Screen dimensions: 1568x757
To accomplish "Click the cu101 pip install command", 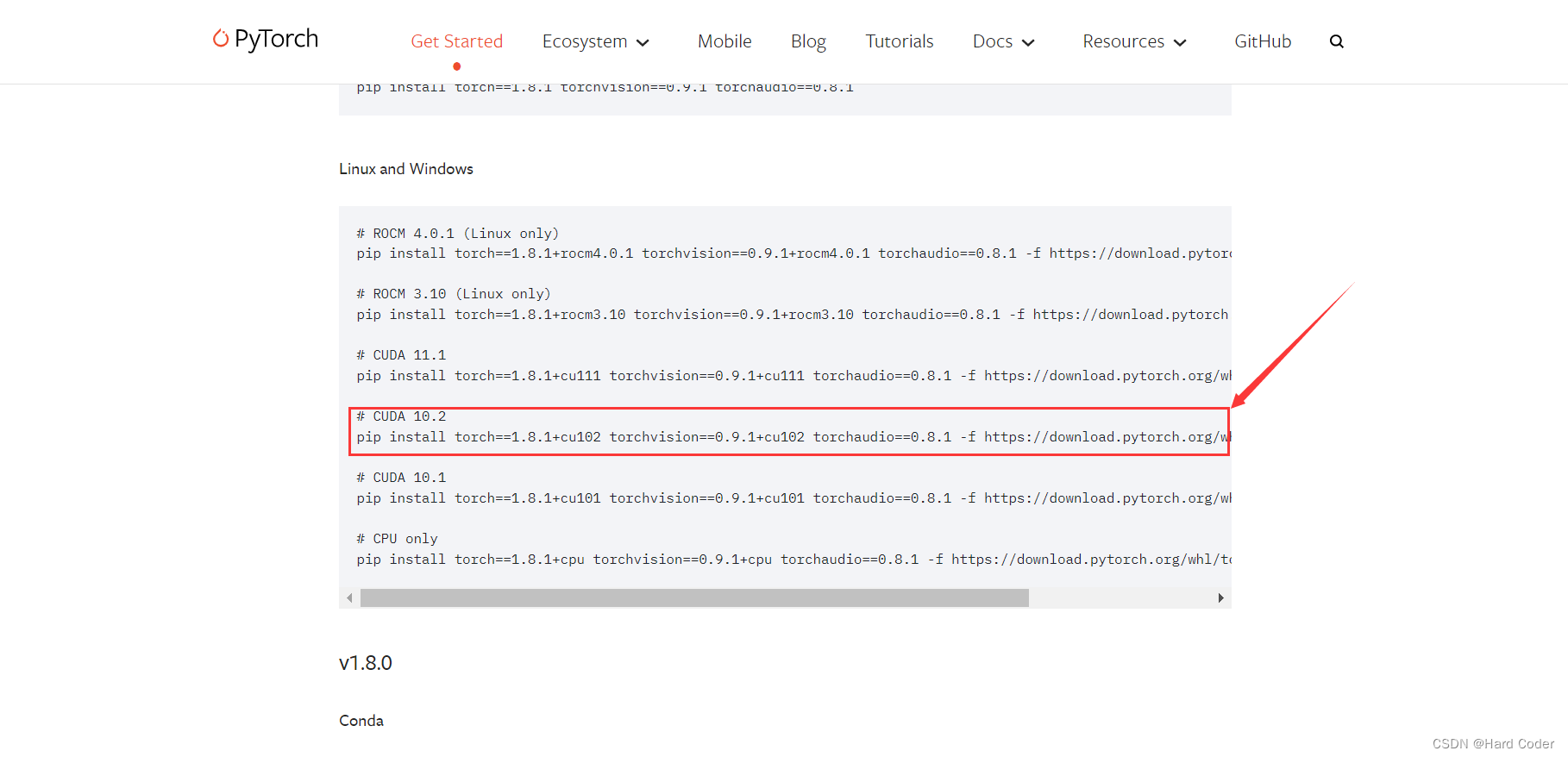I will tap(793, 498).
